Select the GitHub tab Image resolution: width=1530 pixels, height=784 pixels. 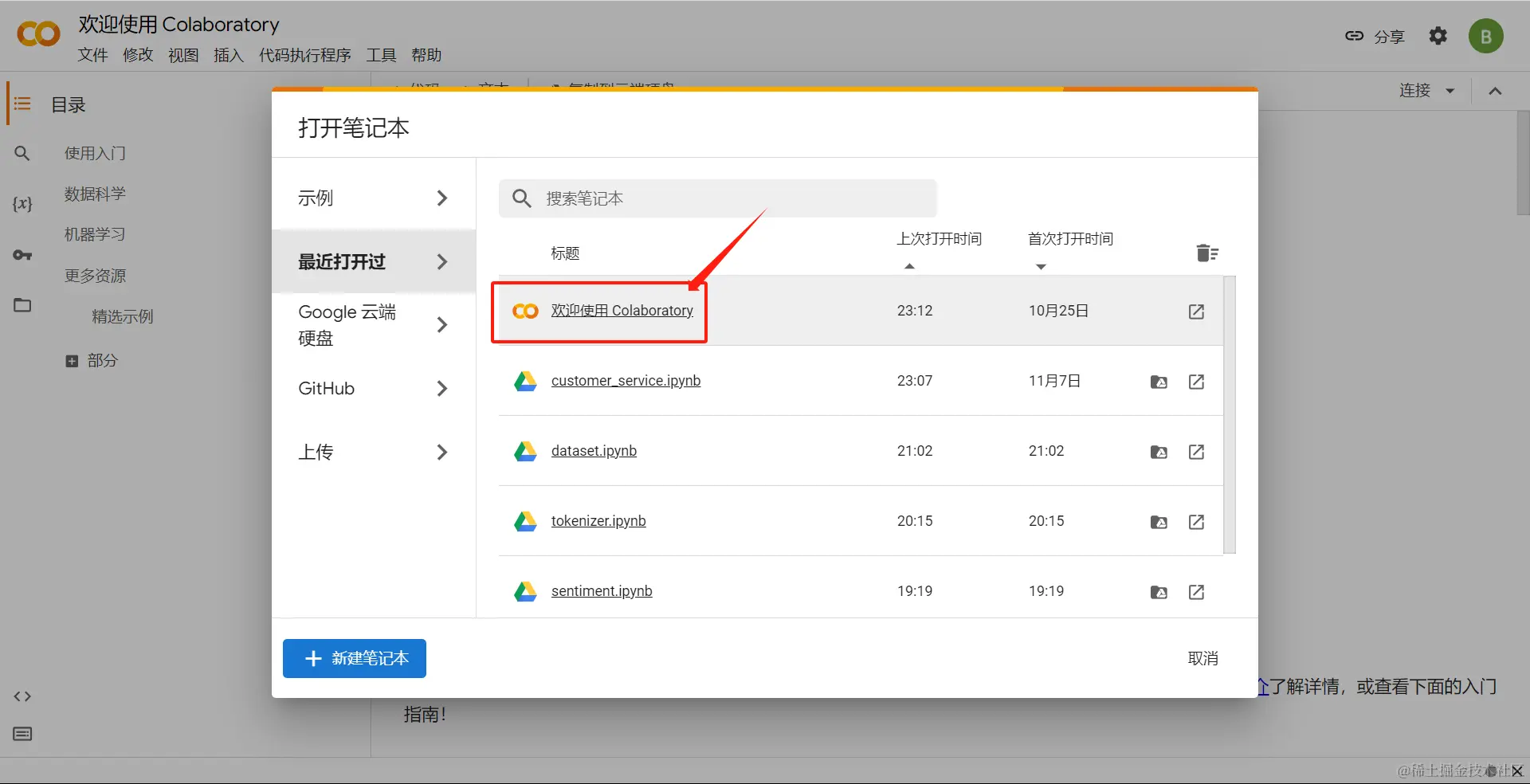tap(373, 389)
